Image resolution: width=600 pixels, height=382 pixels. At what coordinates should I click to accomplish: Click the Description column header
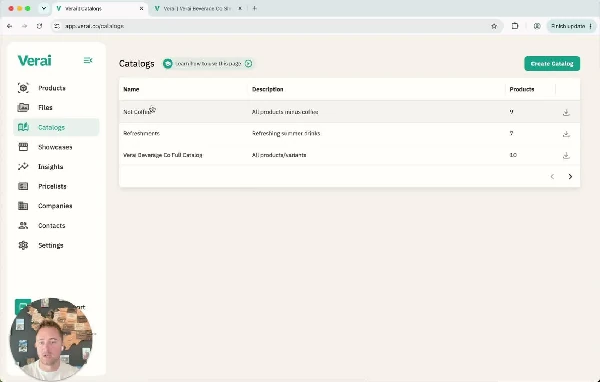pos(267,89)
